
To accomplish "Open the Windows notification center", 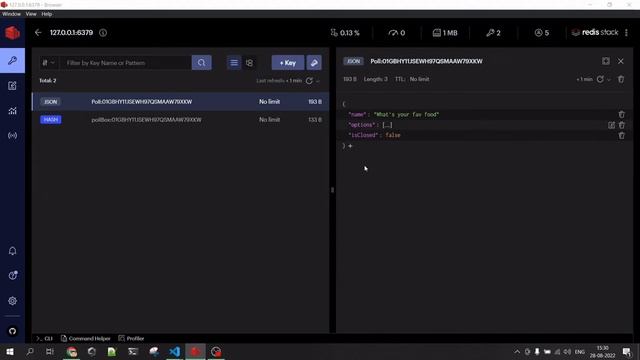I will click(x=627, y=351).
